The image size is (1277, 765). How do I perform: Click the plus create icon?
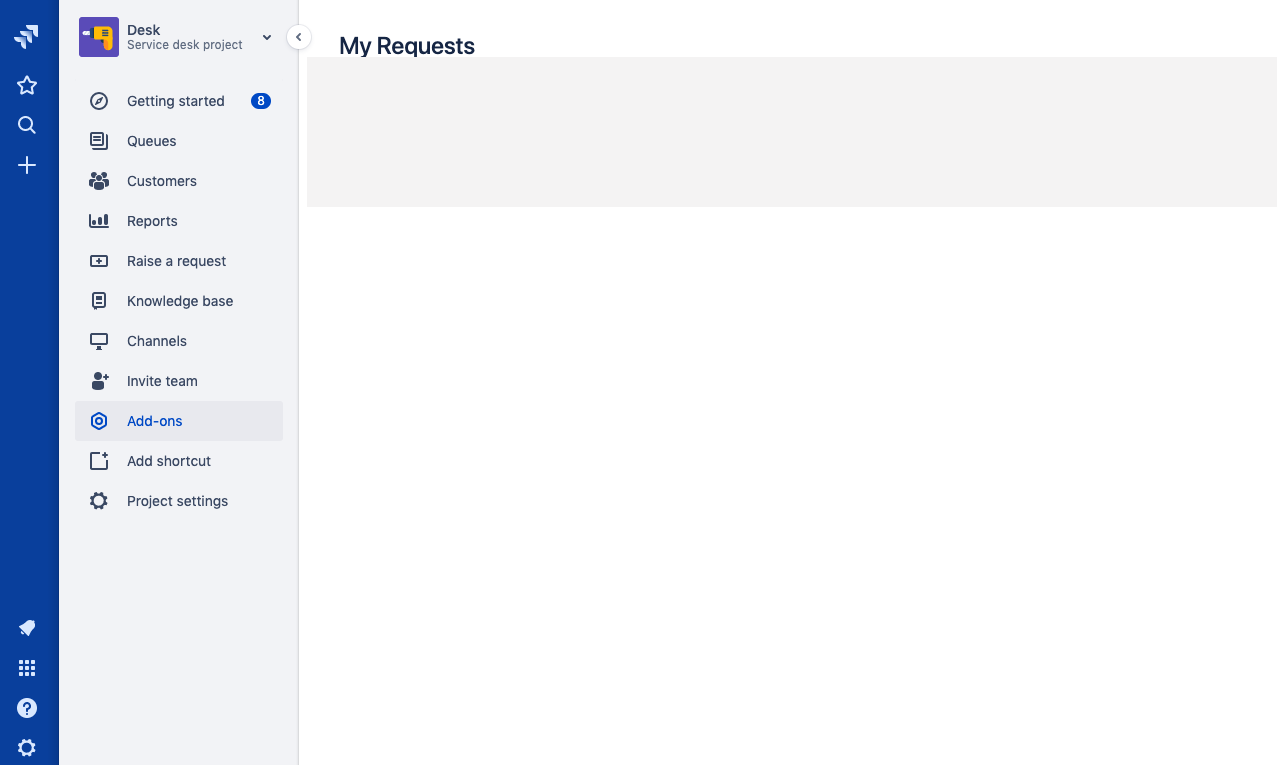click(27, 165)
